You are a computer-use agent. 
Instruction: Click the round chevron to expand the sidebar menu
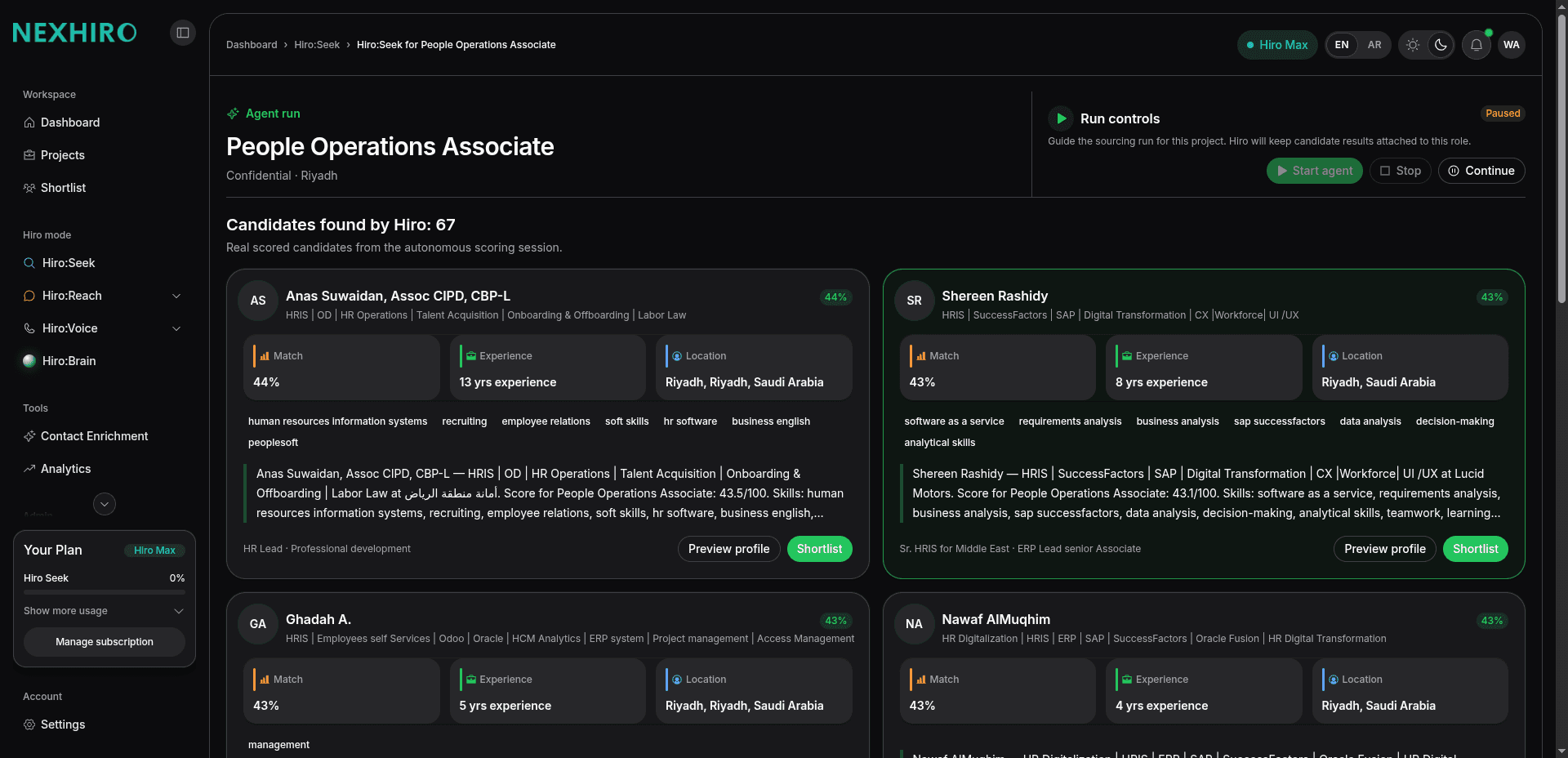click(x=105, y=504)
